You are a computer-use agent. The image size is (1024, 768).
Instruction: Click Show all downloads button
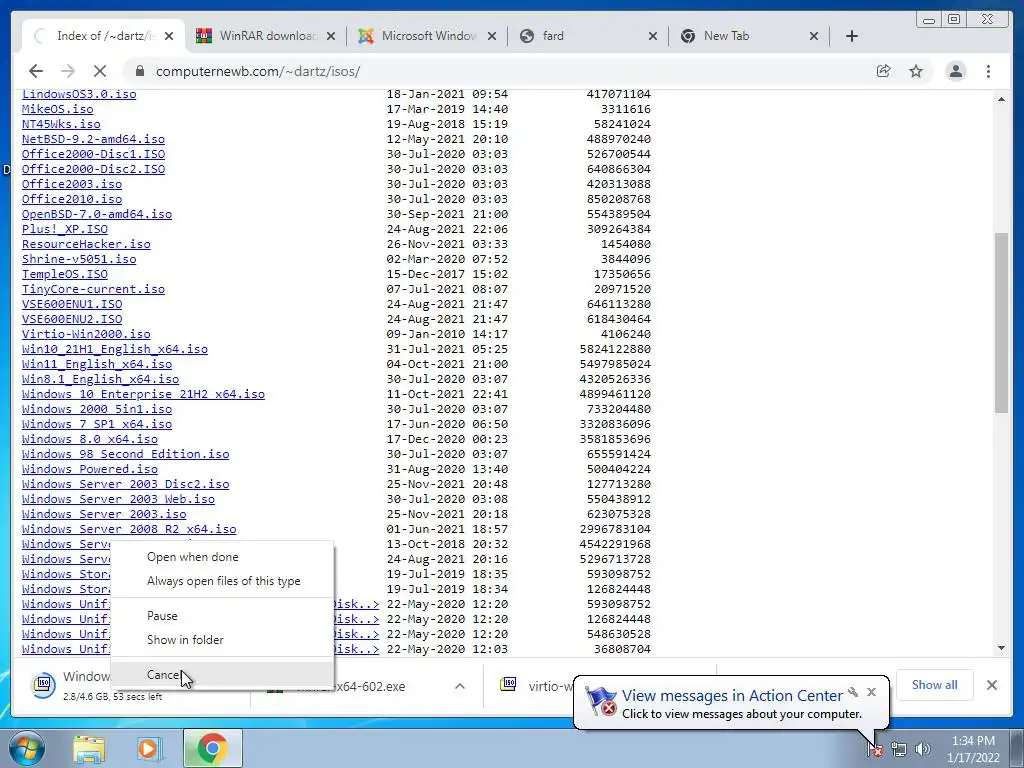[935, 684]
